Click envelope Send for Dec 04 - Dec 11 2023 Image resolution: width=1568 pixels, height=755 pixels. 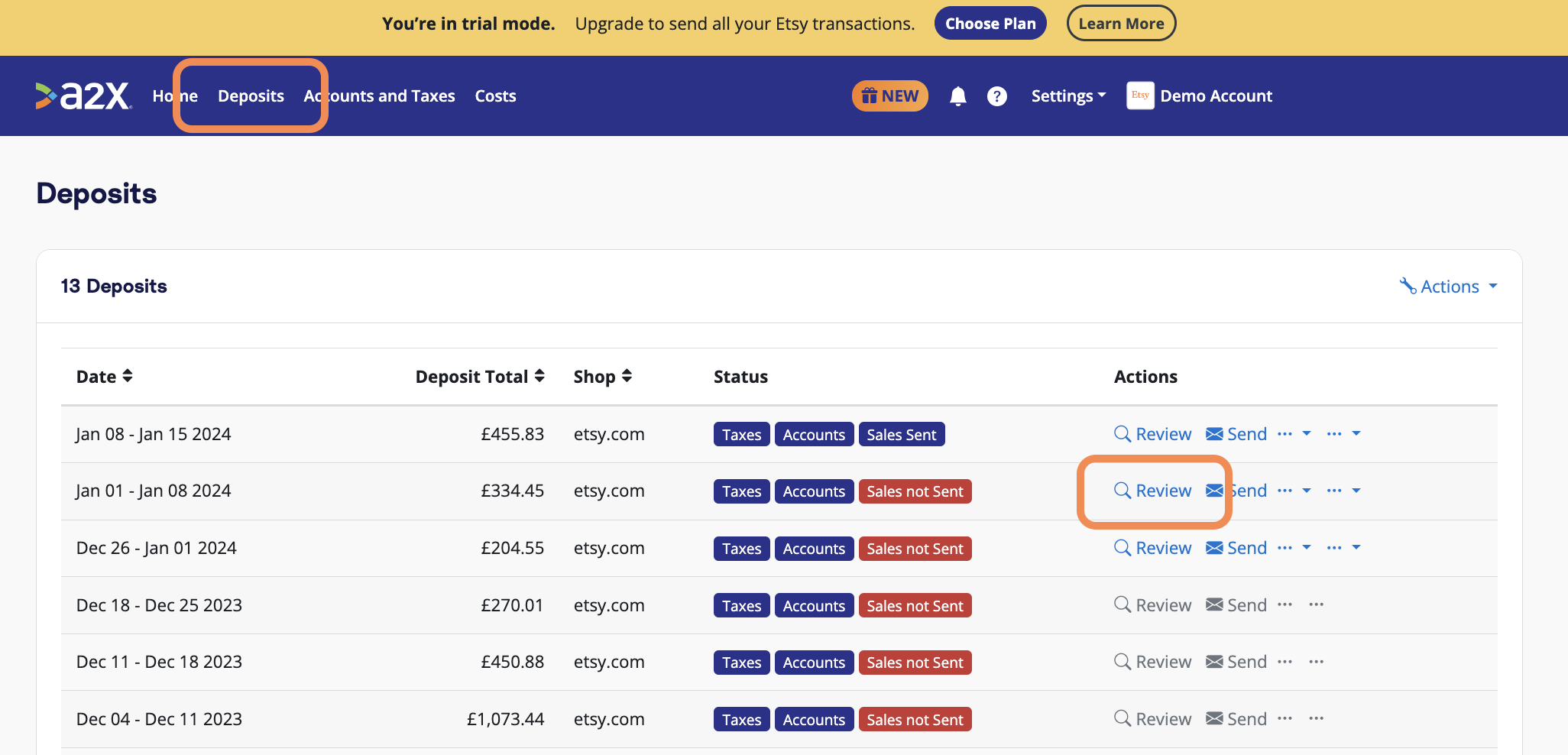(1236, 719)
